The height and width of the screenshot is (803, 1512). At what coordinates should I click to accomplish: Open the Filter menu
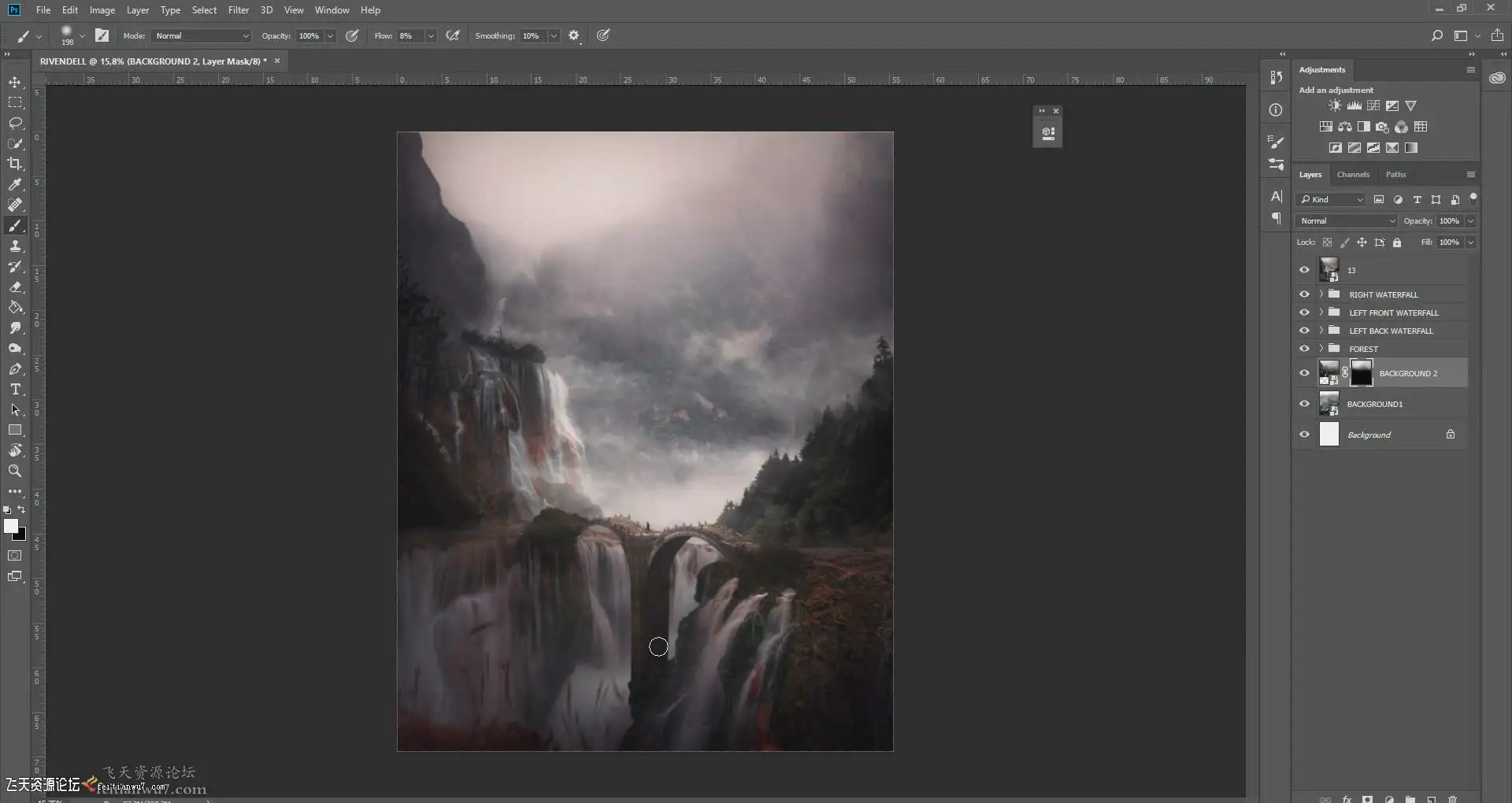point(238,10)
